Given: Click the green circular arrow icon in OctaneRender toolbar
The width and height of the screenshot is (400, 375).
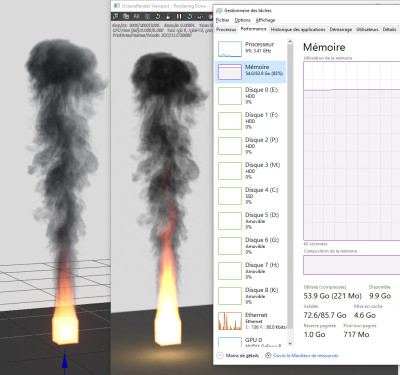Looking at the screenshot, I should coord(158,16).
